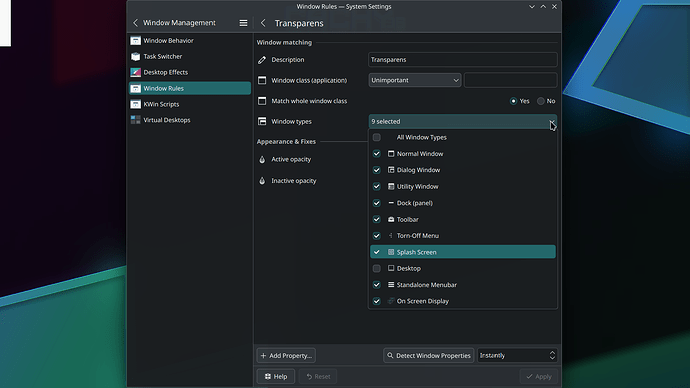Click the droplet icon beside Inactive opacity
The image size is (690, 388).
[262, 181]
